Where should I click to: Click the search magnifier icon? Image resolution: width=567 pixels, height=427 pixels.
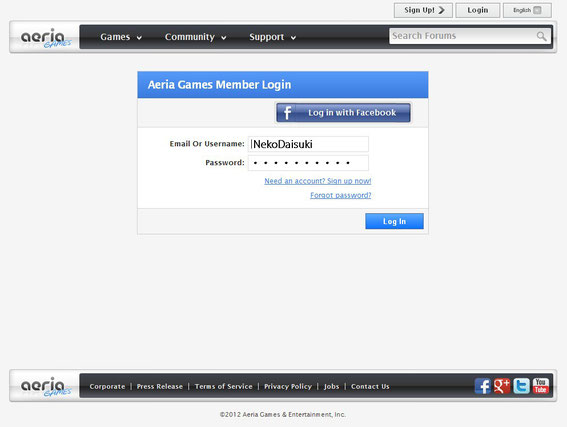[541, 36]
